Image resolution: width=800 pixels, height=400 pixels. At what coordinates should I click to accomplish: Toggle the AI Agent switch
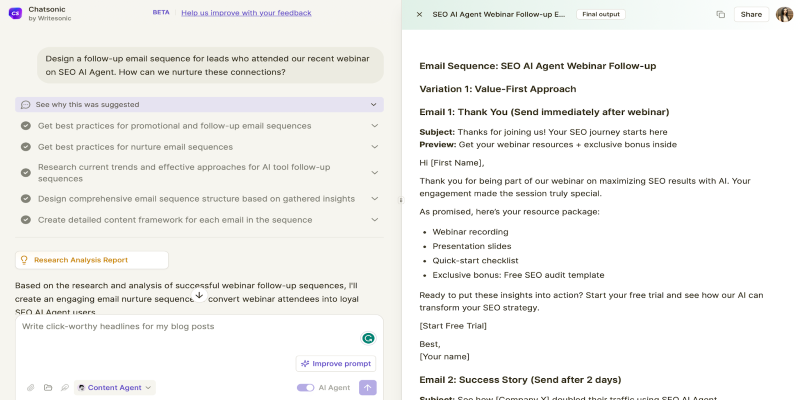306,388
